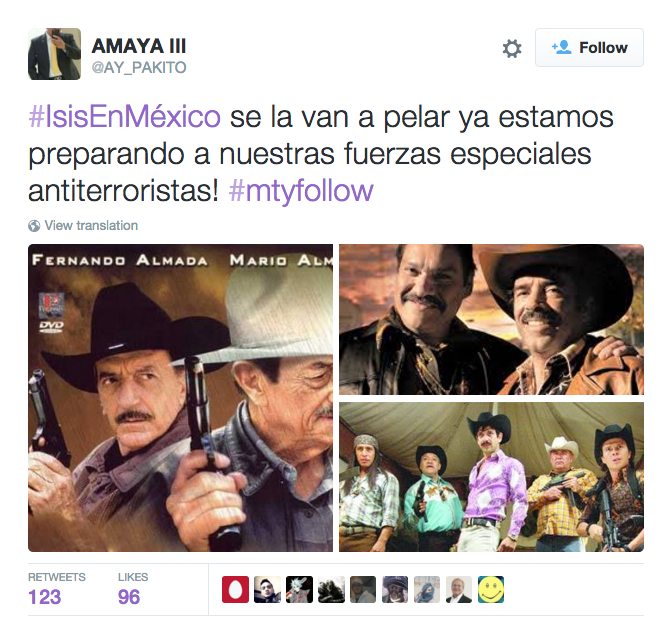
Task: Follow the AMAYA III account
Action: point(589,47)
